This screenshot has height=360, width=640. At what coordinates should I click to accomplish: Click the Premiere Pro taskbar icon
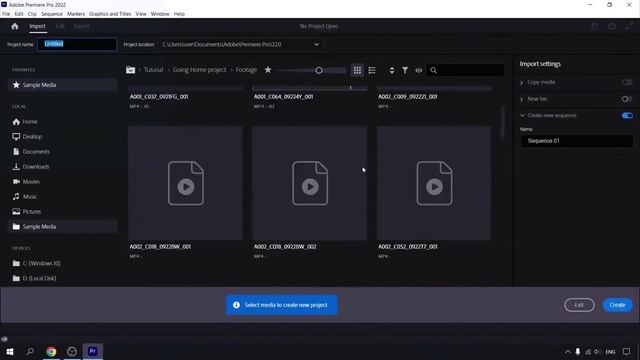(x=93, y=351)
